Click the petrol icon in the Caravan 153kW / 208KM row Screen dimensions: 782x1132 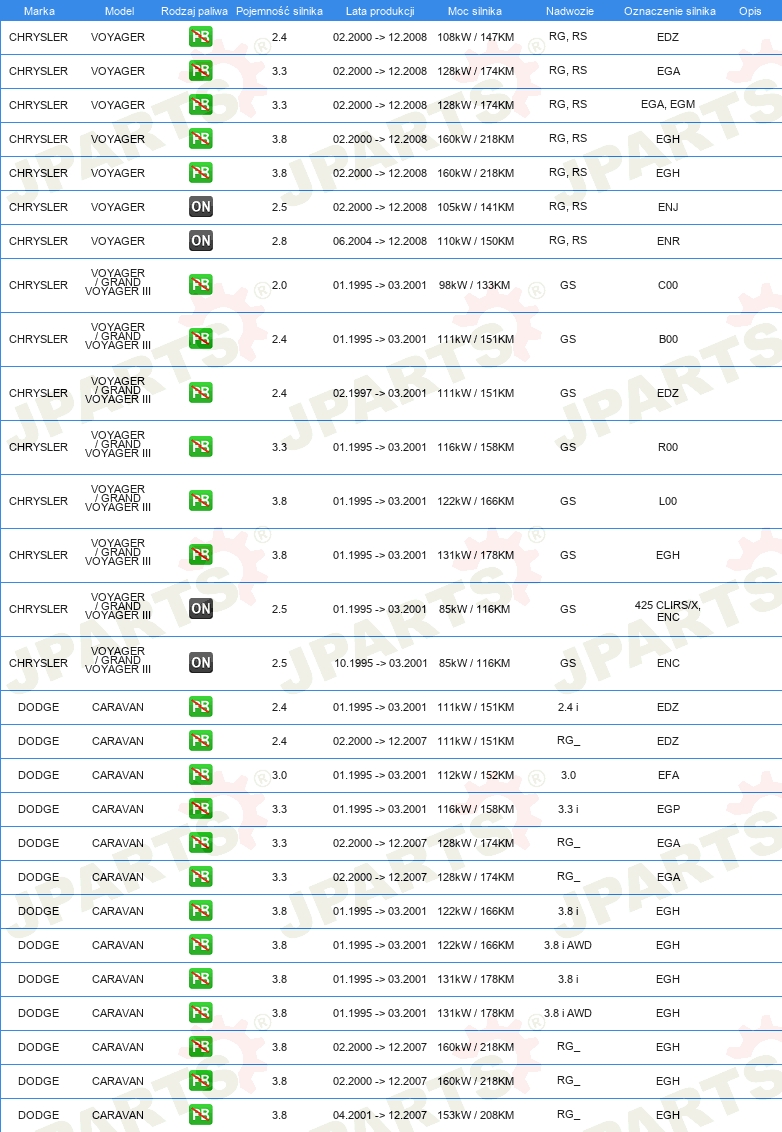pos(201,1115)
